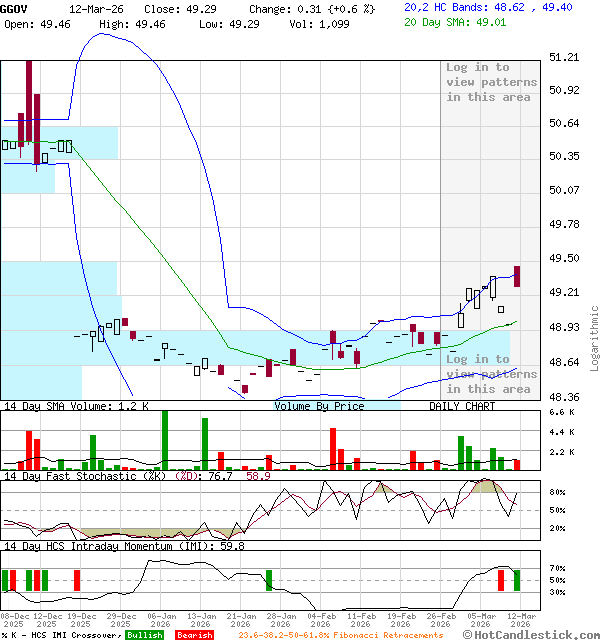Click the 14 Day SMA Volume header
Screen dimensions: 600x640
[75, 406]
